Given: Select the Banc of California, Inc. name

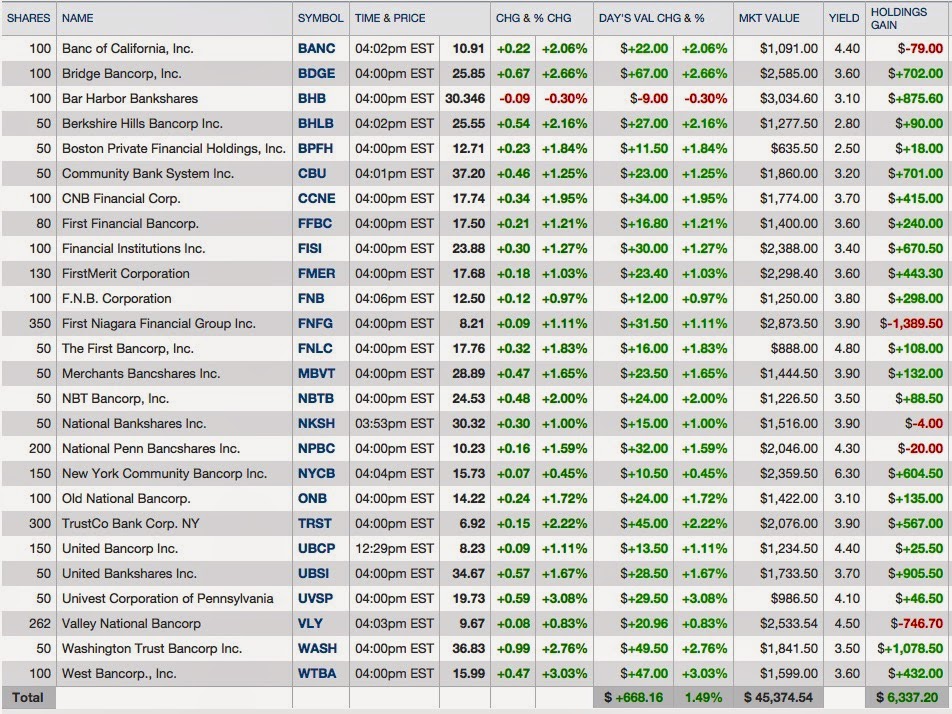Looking at the screenshot, I should tap(128, 49).
